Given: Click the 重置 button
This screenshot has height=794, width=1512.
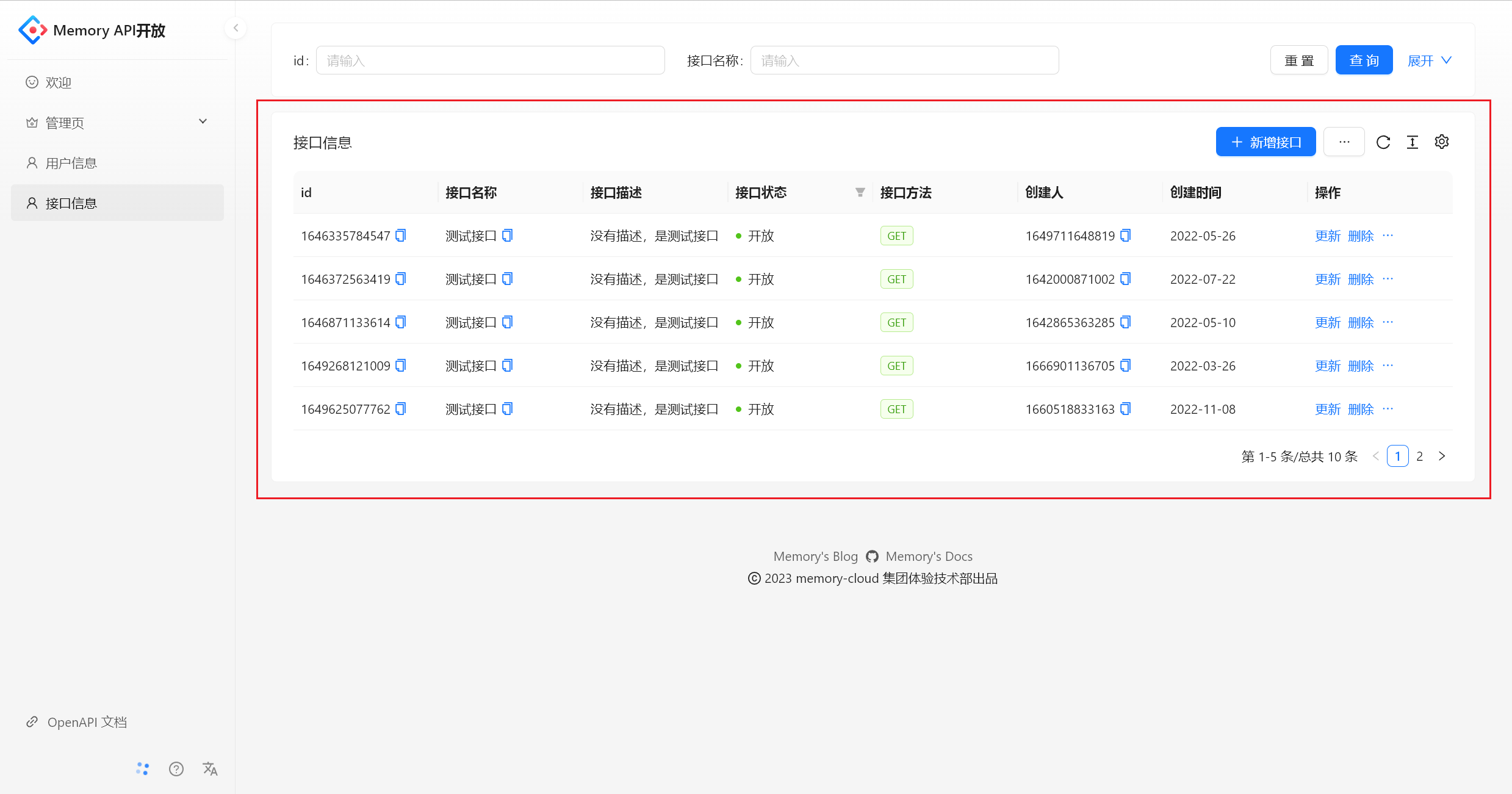Looking at the screenshot, I should click(x=1299, y=60).
